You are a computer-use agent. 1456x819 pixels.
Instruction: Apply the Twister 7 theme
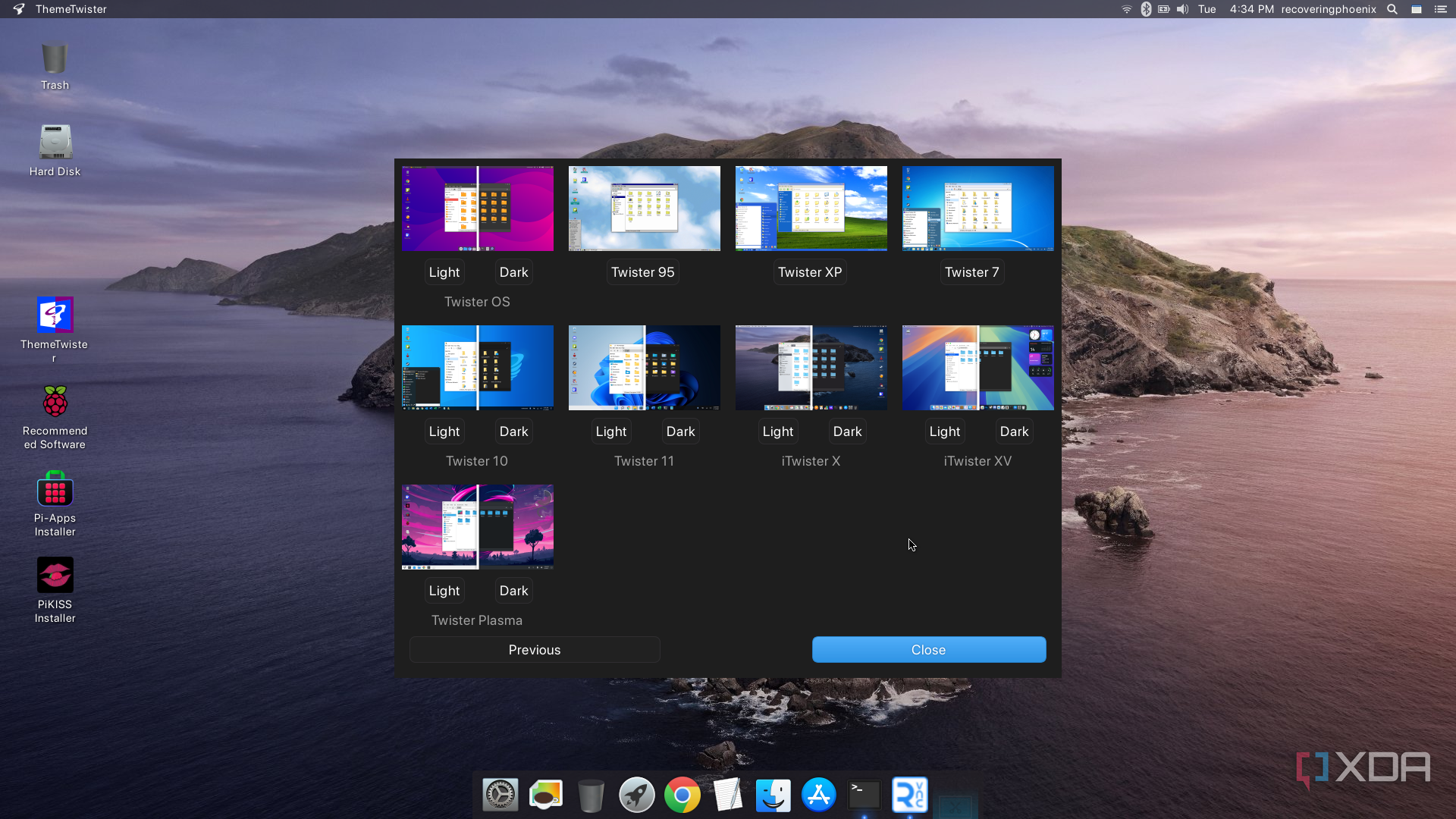(x=972, y=272)
